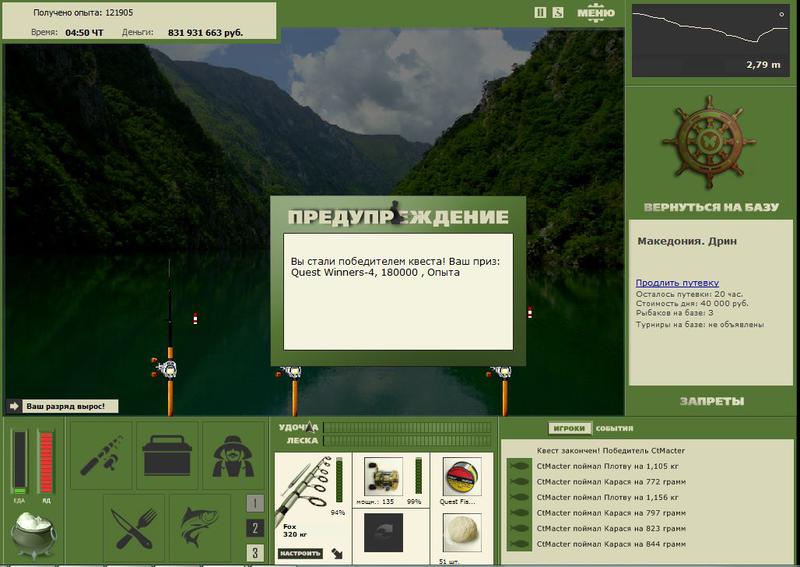
Task: Click the reel condition gauge showing 99%
Action: point(418,477)
